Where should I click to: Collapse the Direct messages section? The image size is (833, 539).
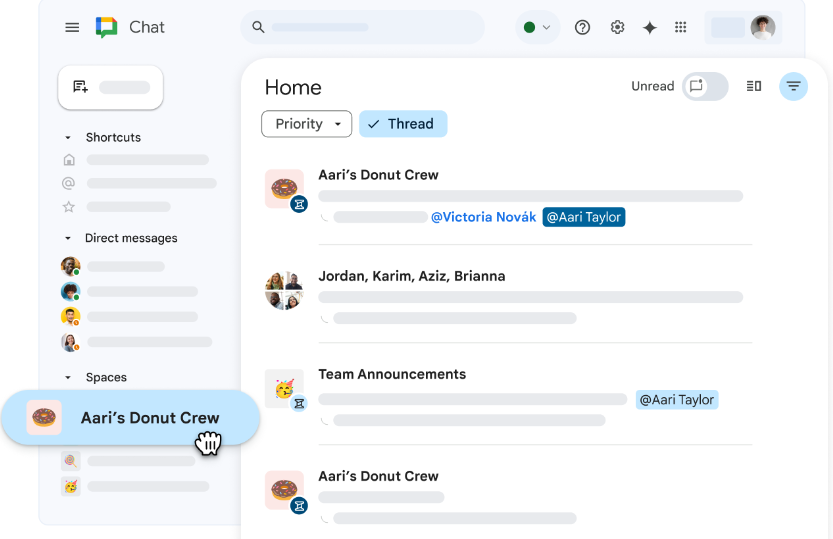(x=67, y=238)
